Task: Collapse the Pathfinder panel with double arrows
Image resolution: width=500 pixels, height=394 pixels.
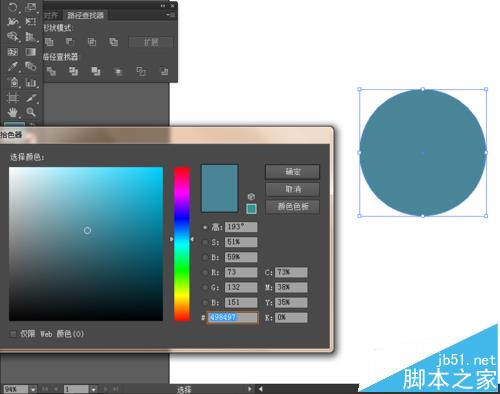Action: [163, 6]
